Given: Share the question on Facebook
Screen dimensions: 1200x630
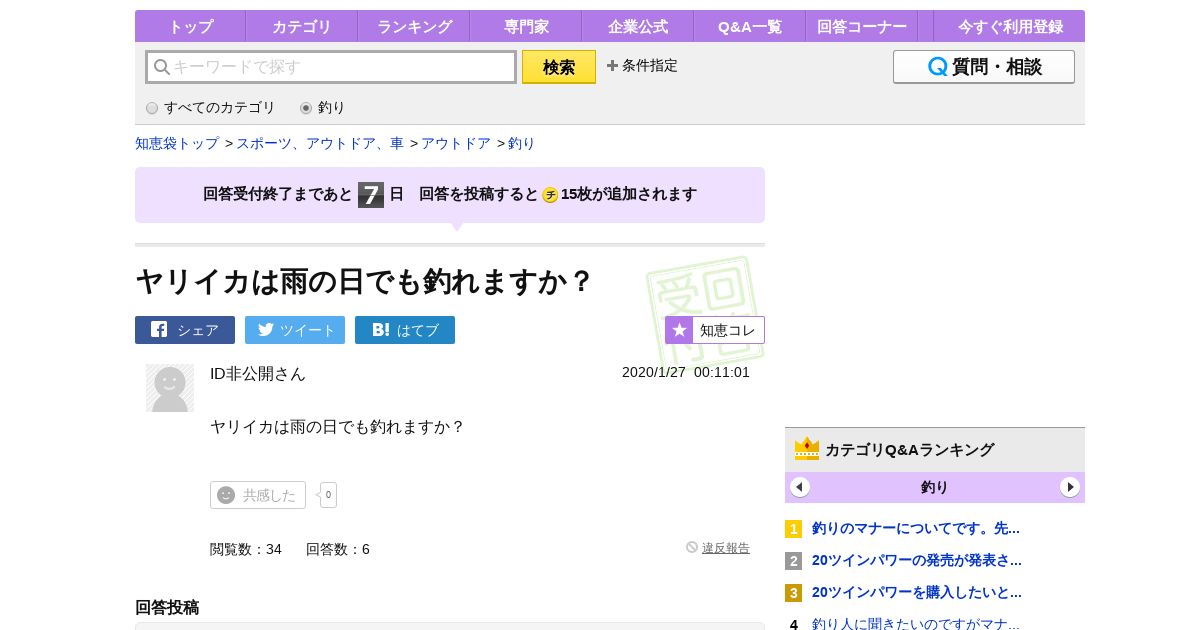Looking at the screenshot, I should click(185, 330).
